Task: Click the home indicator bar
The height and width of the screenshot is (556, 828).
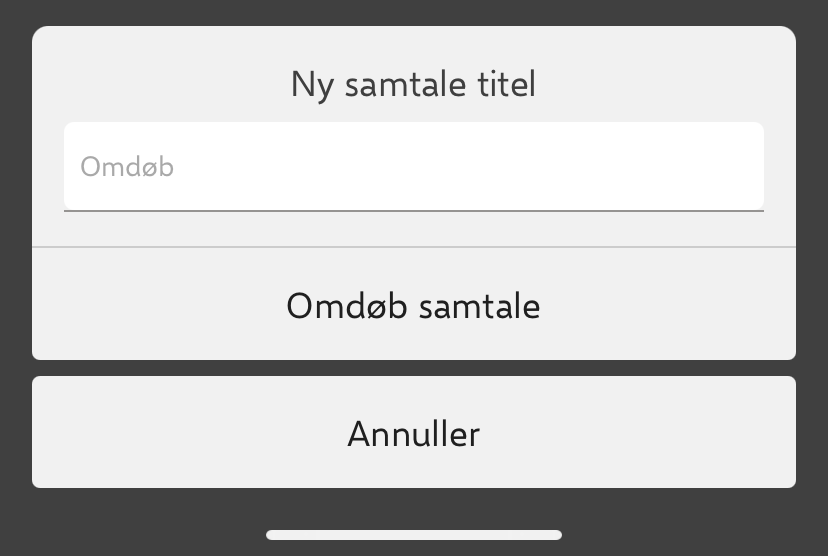Action: (x=414, y=535)
